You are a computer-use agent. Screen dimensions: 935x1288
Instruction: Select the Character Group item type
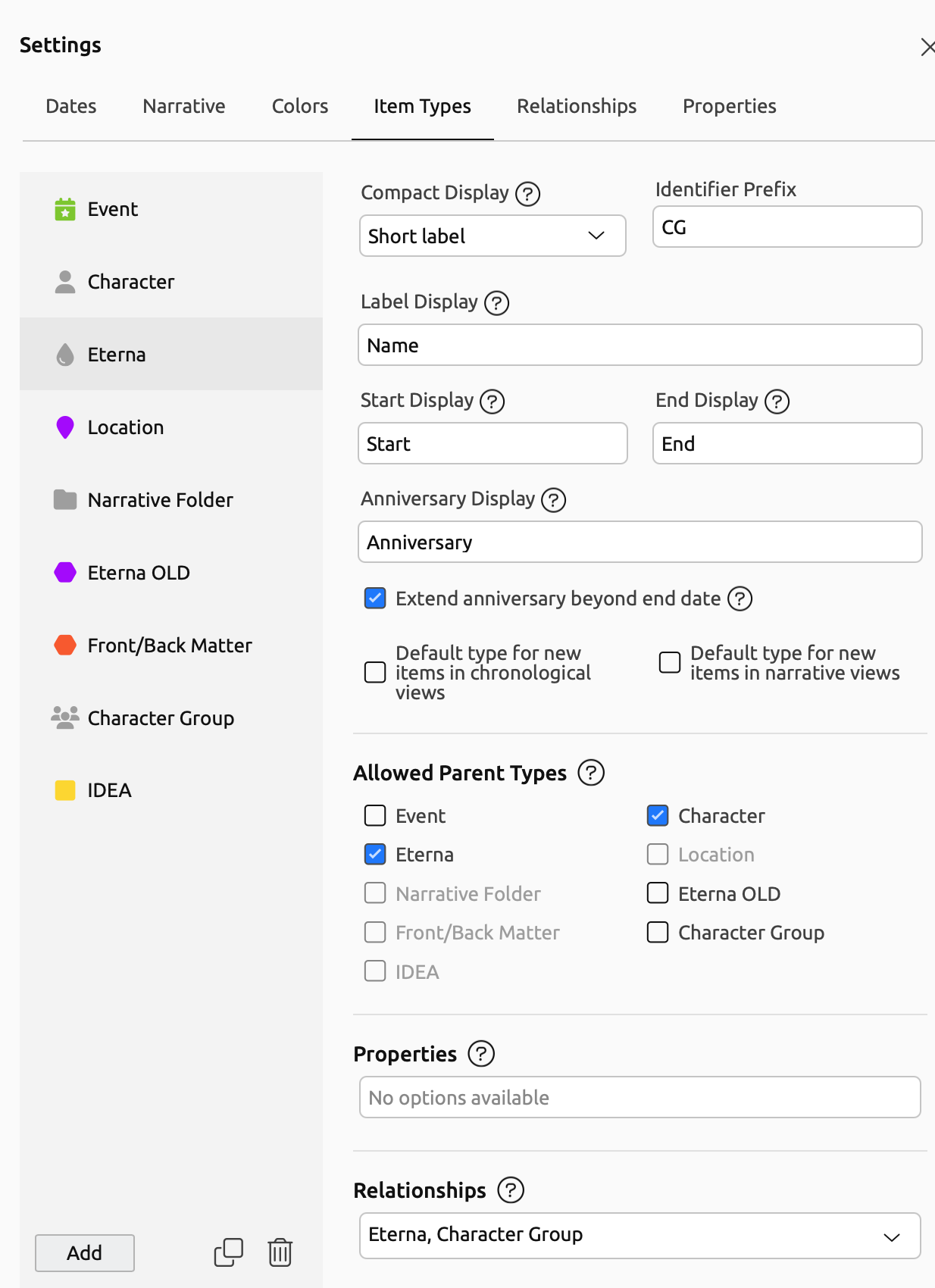pos(160,718)
